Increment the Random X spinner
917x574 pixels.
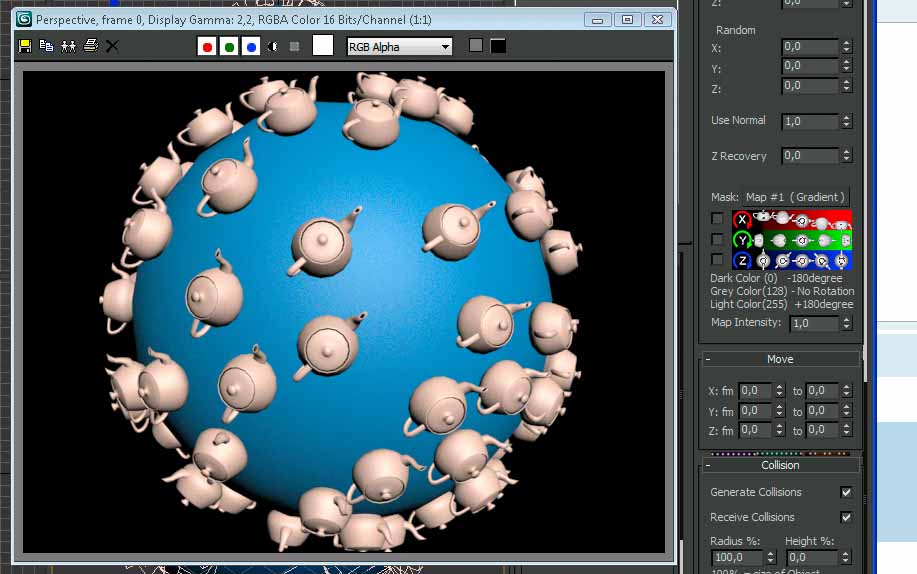(x=846, y=43)
